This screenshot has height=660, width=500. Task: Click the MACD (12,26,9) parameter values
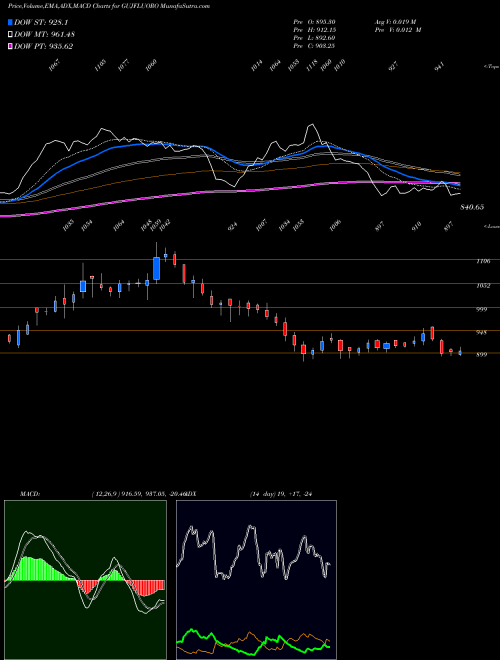click(138, 494)
